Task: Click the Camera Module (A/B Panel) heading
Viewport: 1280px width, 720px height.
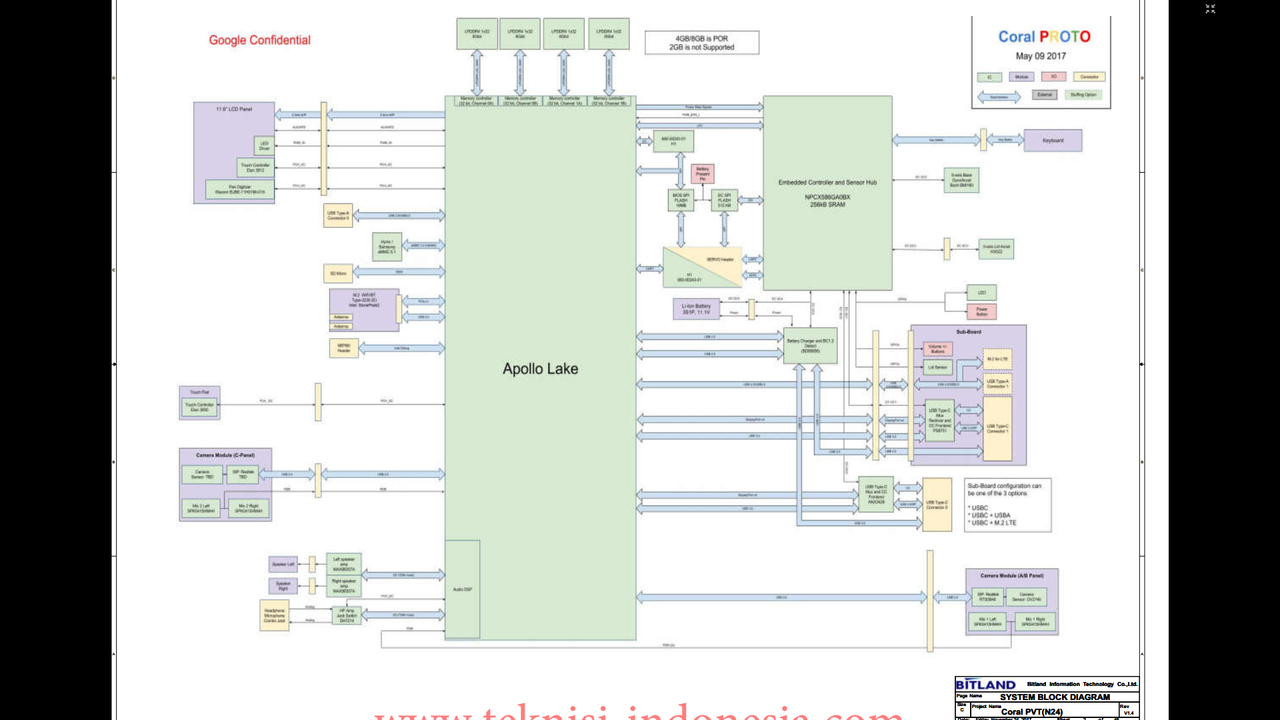Action: (x=1012, y=576)
